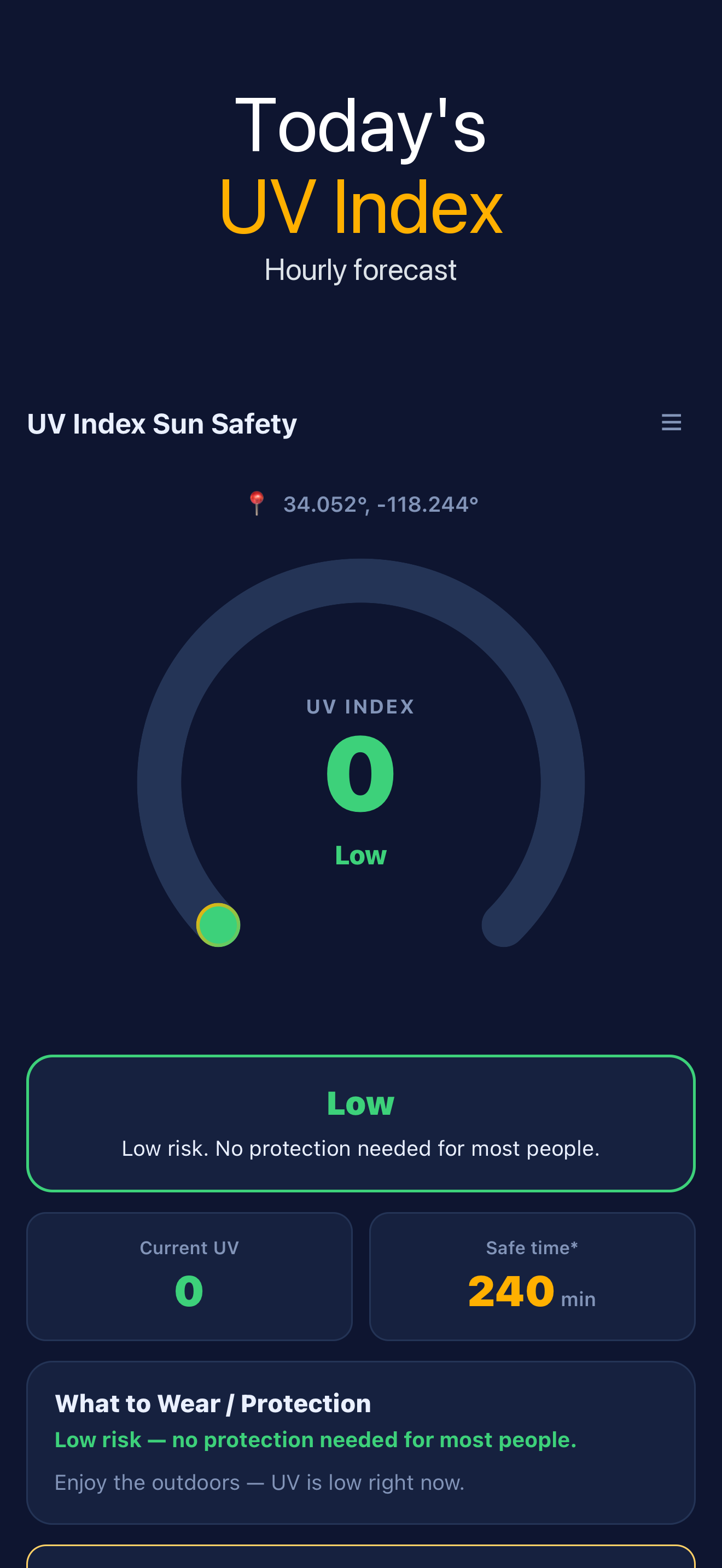Screen dimensions: 722x1568
Task: Click the top of the UV gauge arc
Action: (361, 581)
